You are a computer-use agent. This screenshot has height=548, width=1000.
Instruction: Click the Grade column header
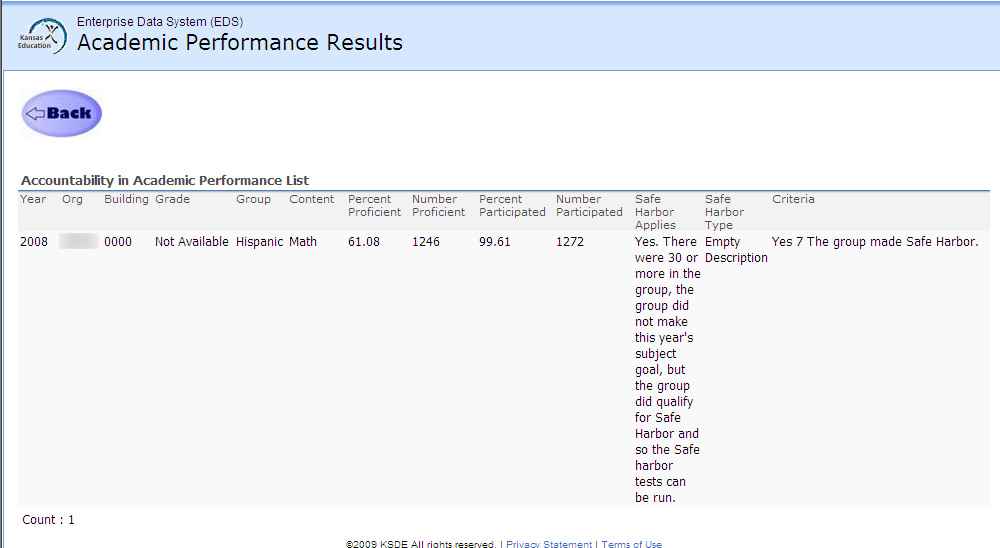coord(172,199)
